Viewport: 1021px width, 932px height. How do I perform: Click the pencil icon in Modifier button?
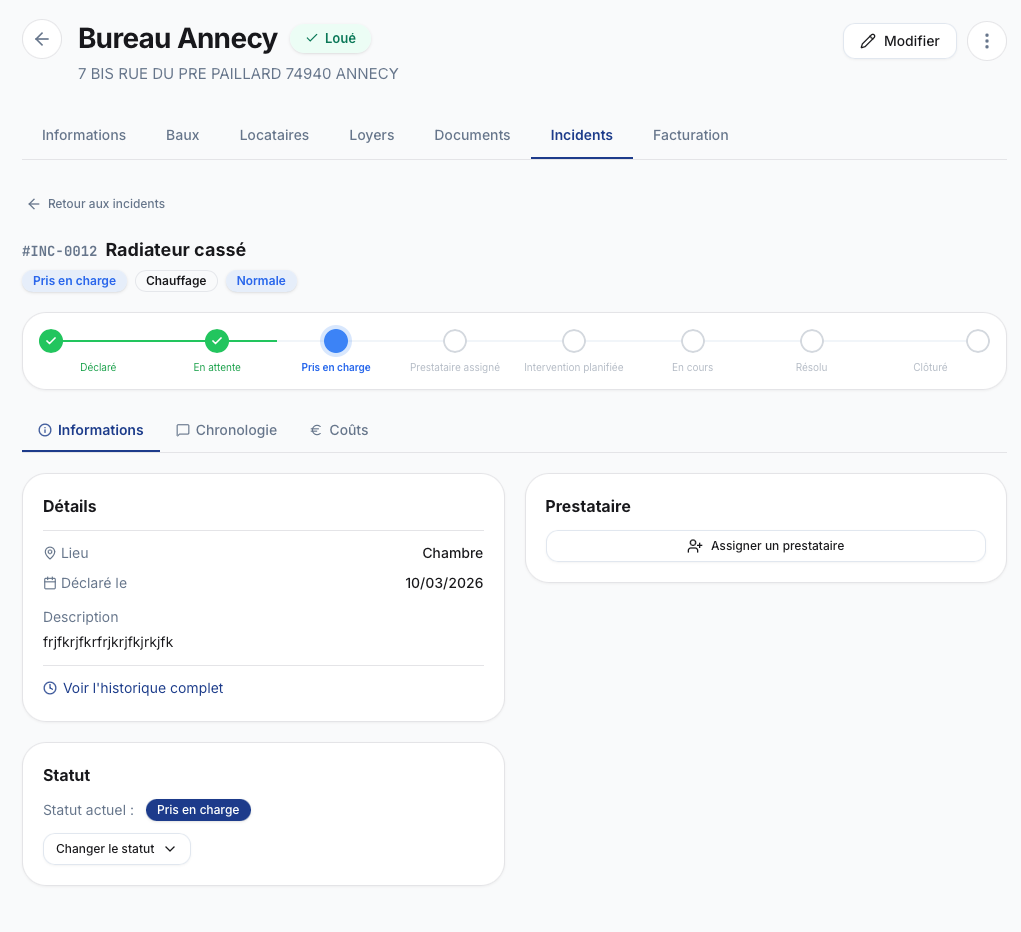coord(868,41)
